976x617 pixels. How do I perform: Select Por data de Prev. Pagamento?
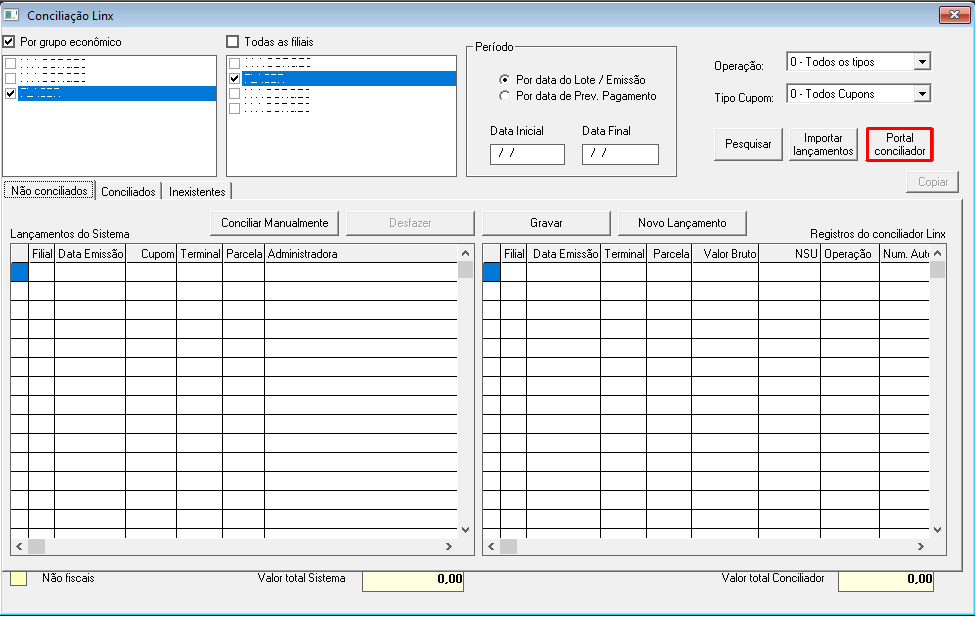point(504,96)
